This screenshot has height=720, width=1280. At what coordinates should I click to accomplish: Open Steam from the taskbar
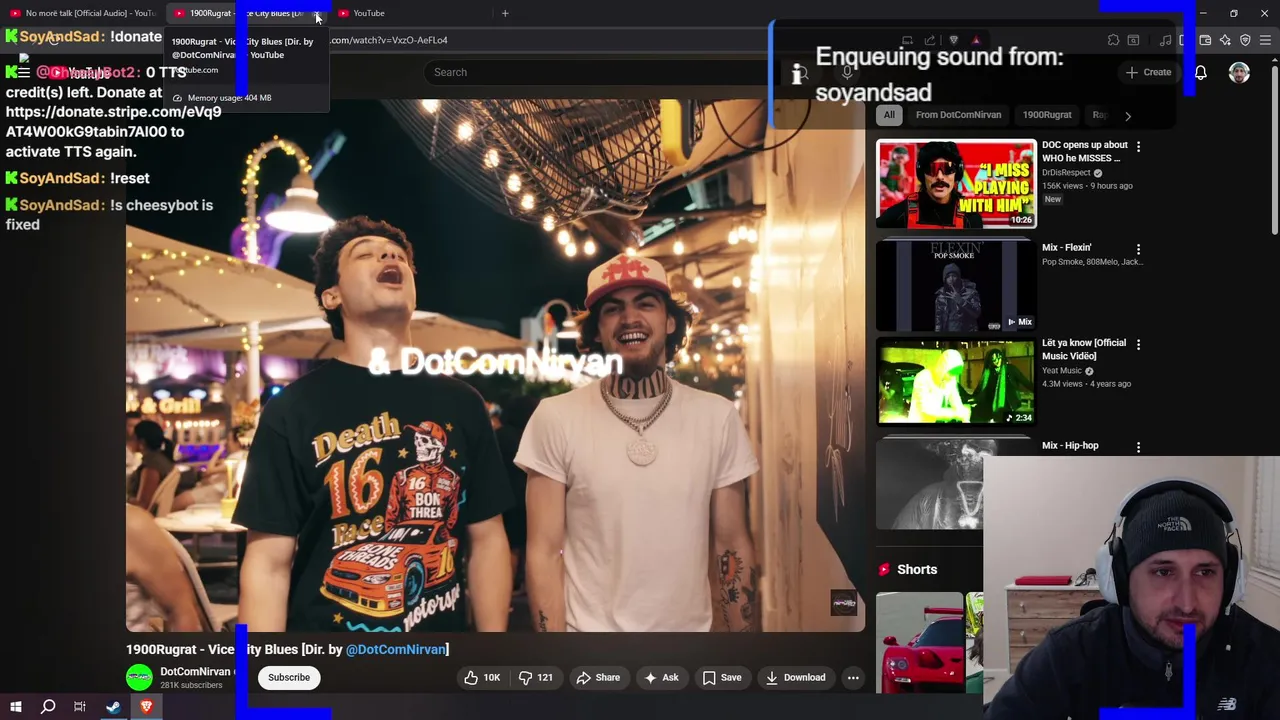113,707
